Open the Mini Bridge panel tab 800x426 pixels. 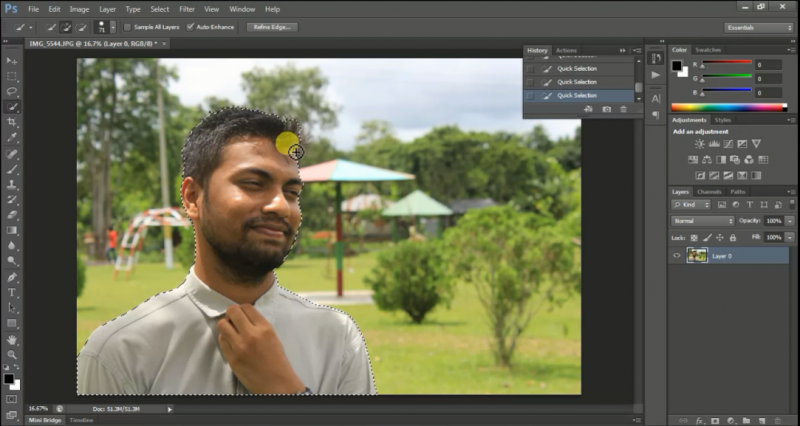45,421
